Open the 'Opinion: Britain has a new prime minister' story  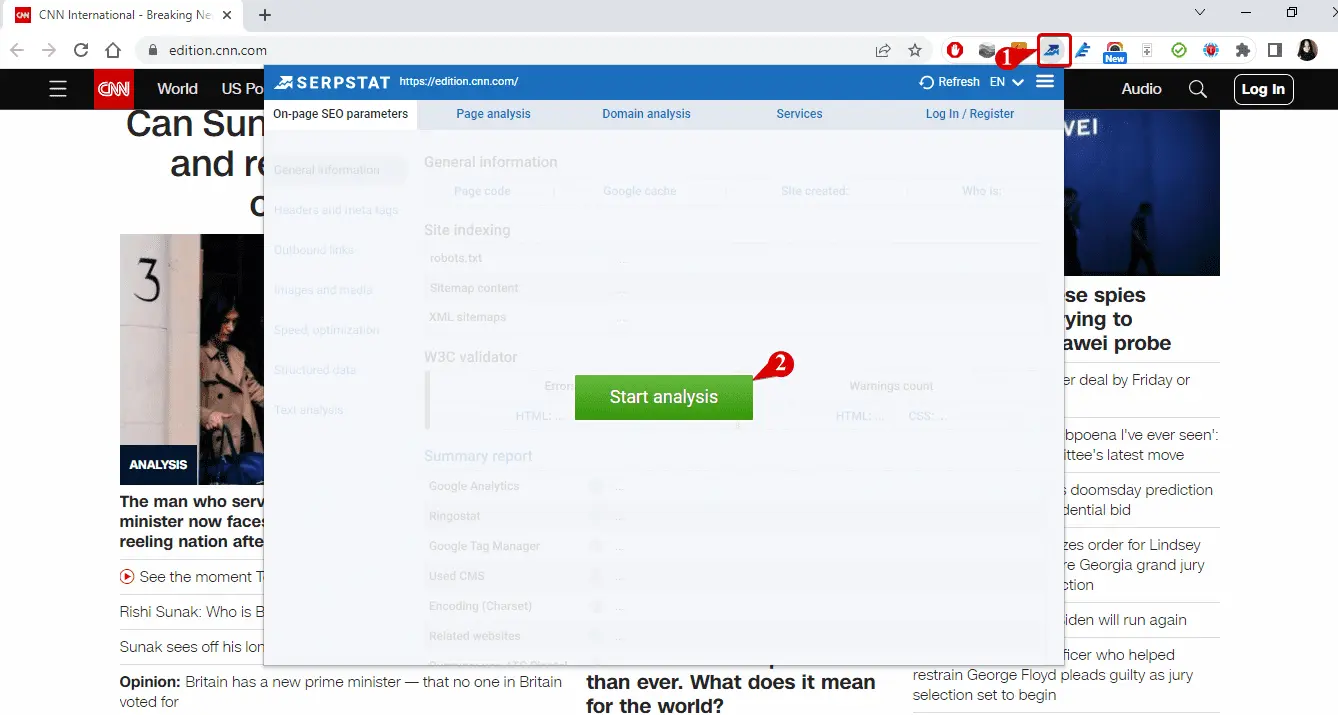pos(341,692)
